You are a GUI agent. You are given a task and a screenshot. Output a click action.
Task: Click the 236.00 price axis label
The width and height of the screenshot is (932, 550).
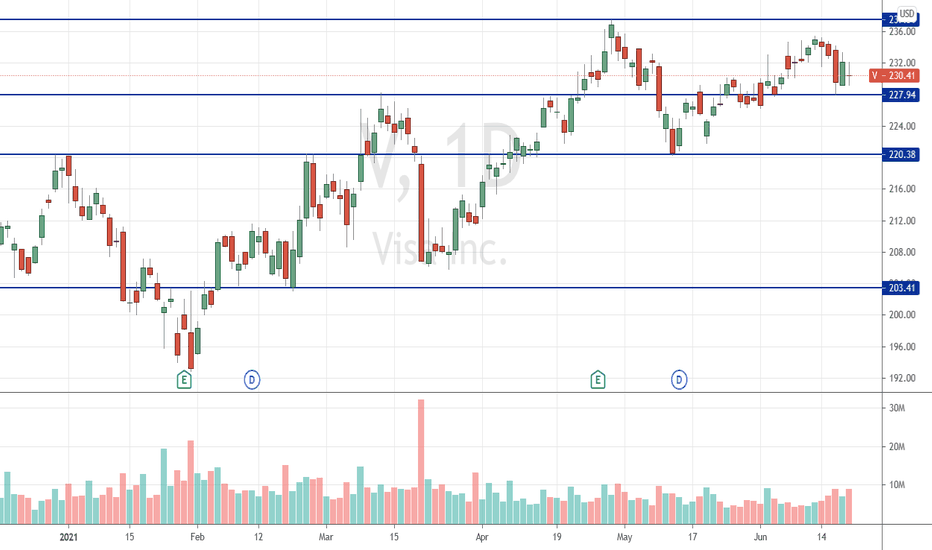[902, 32]
